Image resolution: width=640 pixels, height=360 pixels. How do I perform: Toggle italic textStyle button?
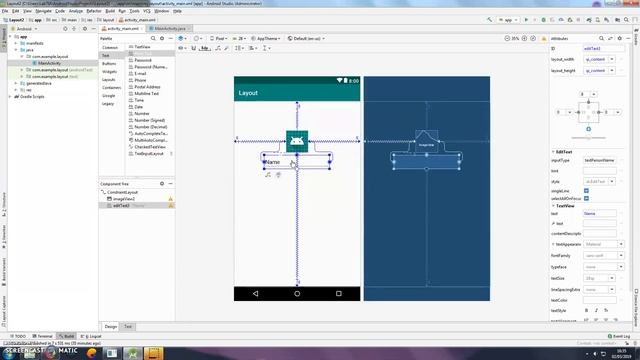[596, 311]
